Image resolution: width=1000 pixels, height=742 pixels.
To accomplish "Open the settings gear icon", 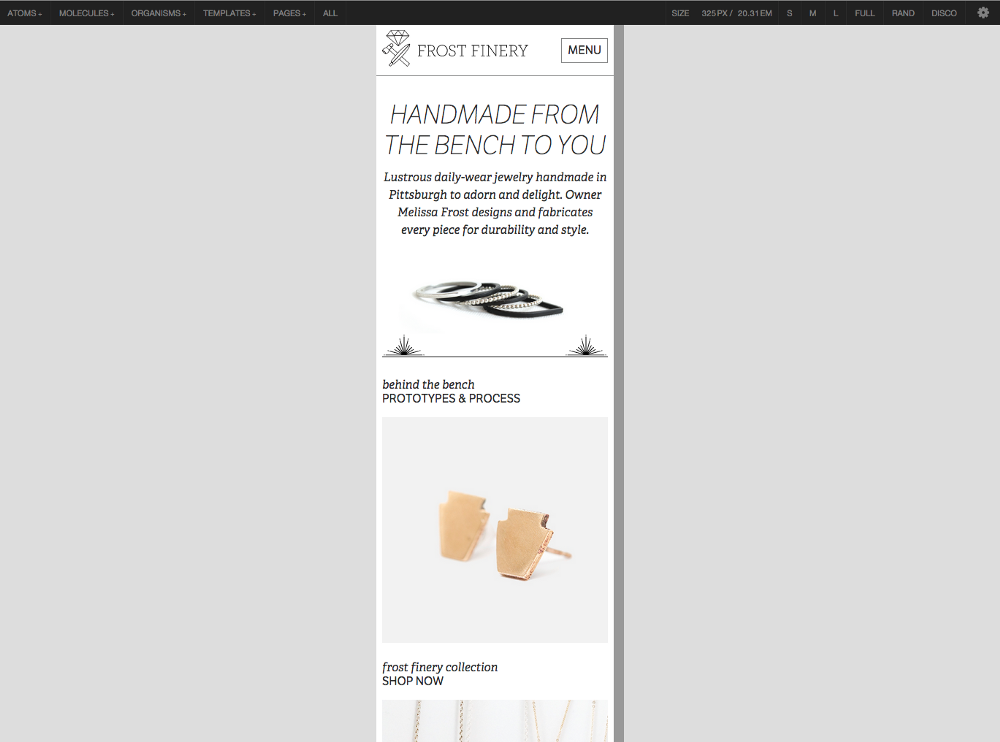I will [x=983, y=13].
